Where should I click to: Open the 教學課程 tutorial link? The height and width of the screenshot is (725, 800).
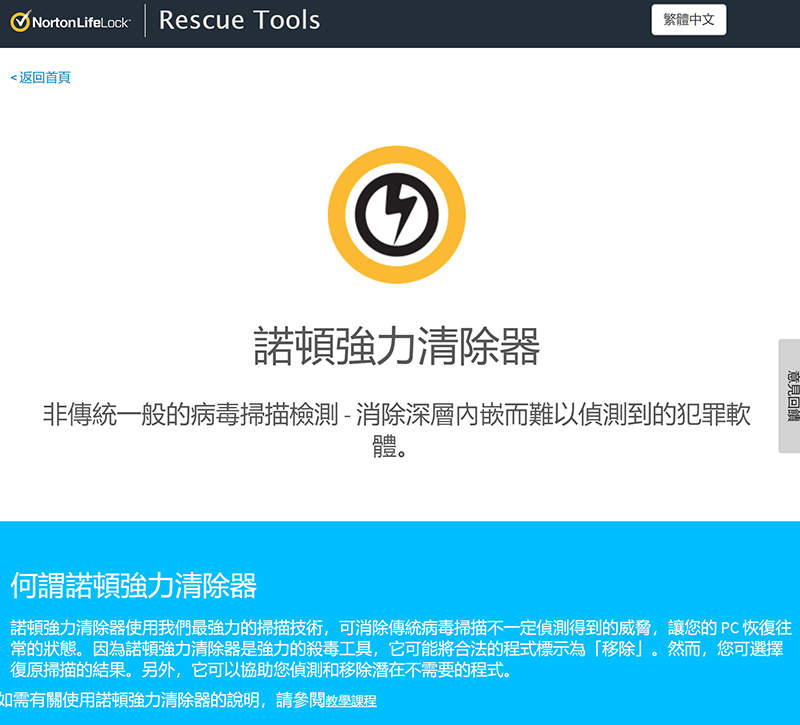(351, 702)
